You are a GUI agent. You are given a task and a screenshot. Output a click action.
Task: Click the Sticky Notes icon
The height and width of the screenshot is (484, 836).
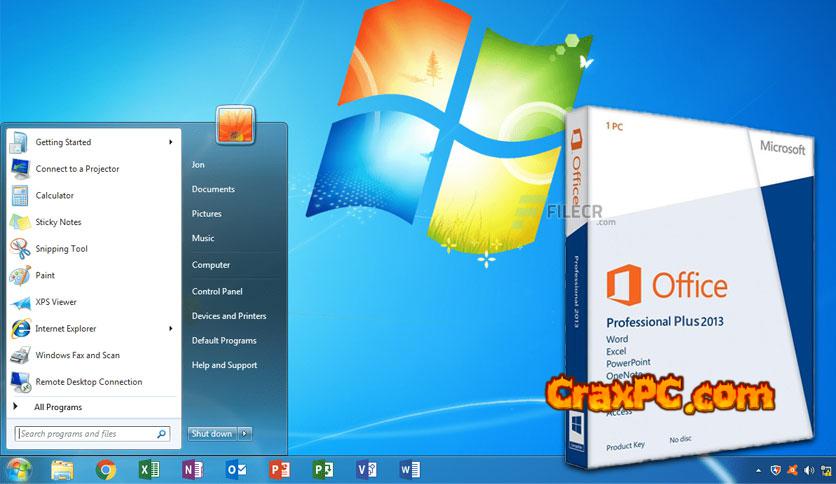click(20, 222)
